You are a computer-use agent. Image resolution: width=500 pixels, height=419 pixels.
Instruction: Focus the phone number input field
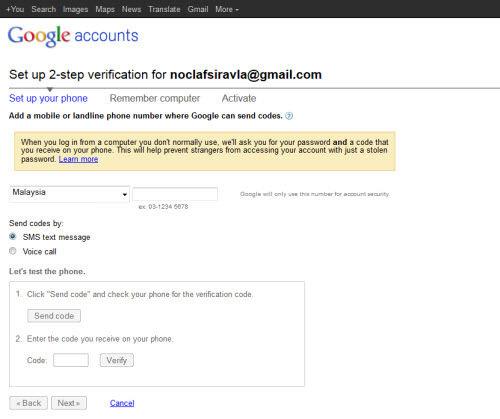pyautogui.click(x=175, y=194)
